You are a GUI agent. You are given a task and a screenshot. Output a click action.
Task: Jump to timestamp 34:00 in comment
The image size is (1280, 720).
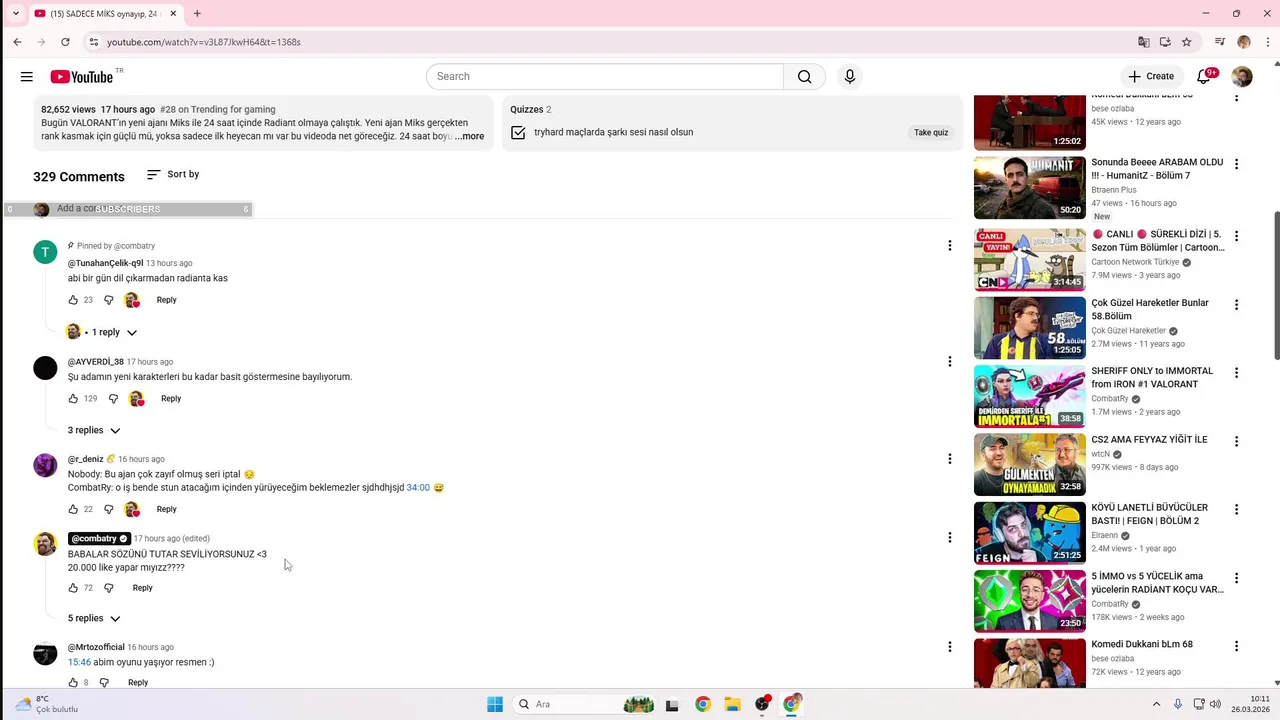pos(418,488)
